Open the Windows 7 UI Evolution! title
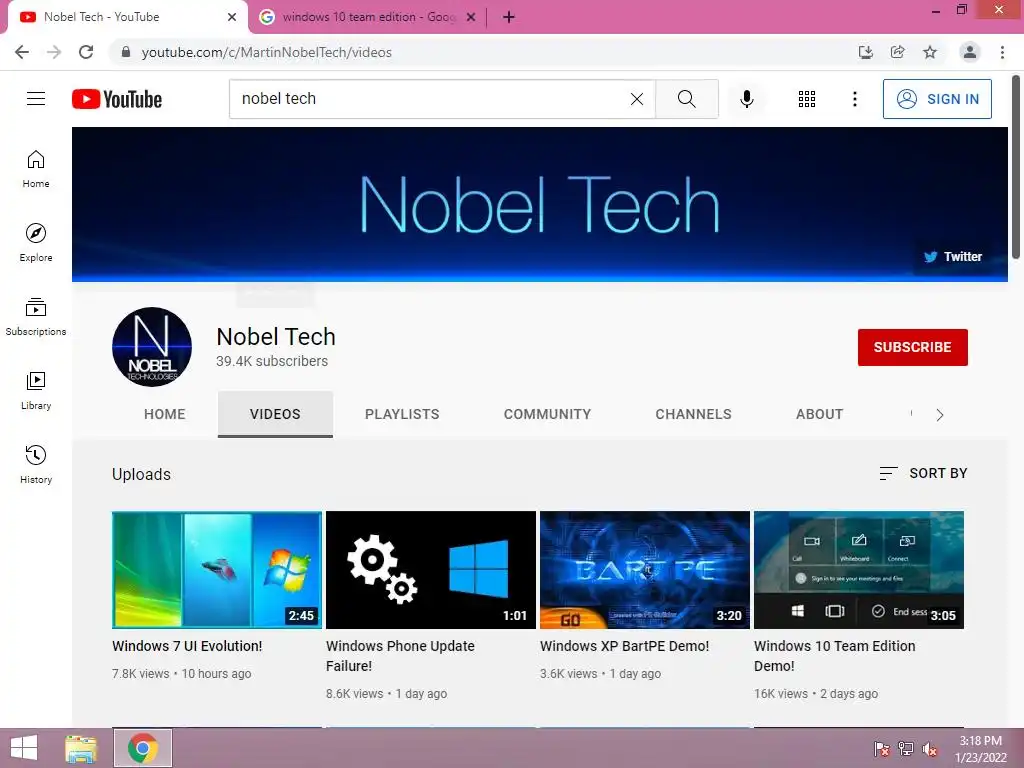 (187, 646)
